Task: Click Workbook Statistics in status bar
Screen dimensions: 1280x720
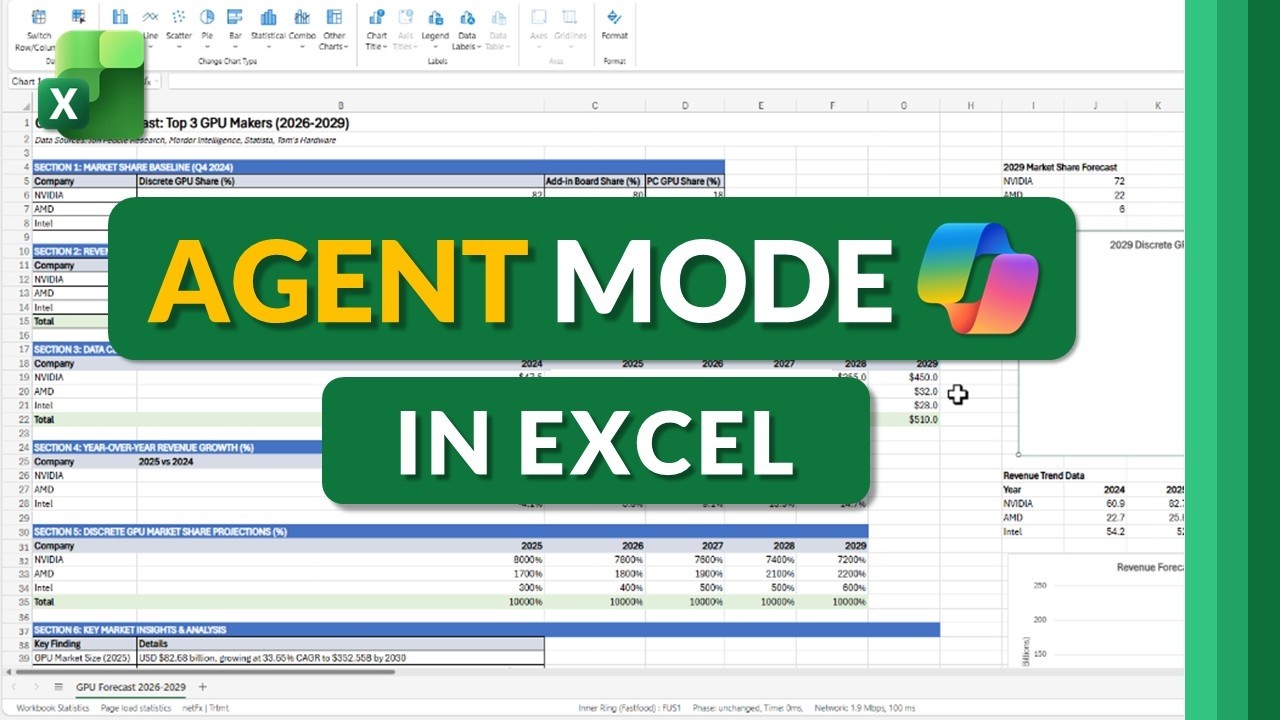Action: (x=53, y=708)
